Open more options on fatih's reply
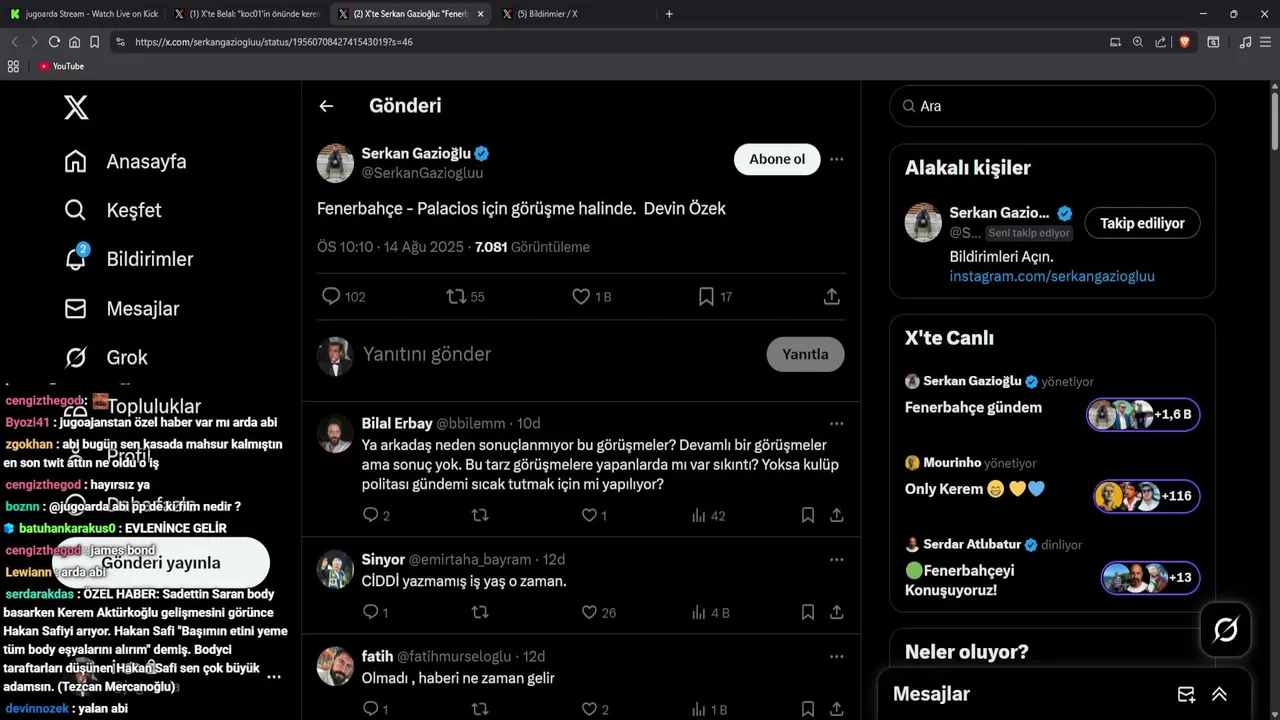Screen dimensions: 1280x720 [x=837, y=656]
